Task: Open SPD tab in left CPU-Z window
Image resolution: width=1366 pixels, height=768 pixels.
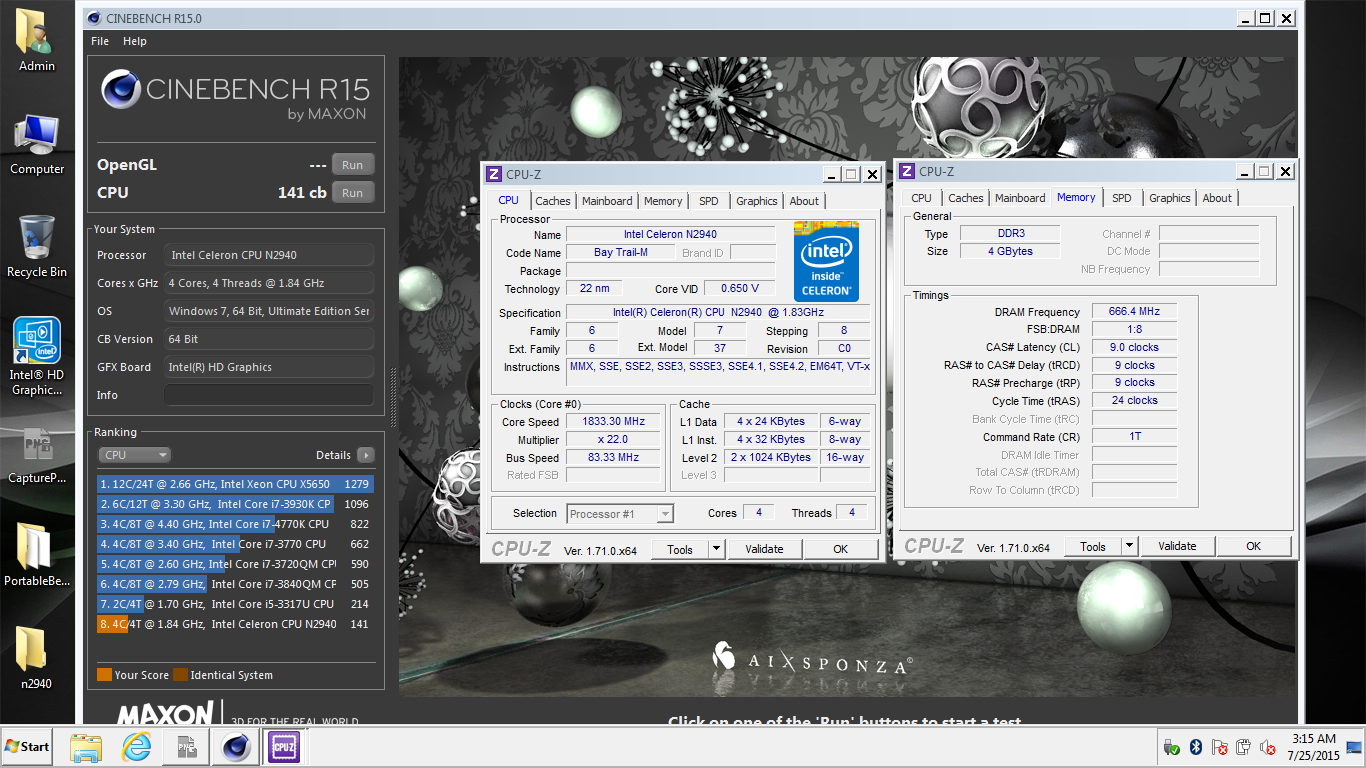Action: tap(709, 201)
